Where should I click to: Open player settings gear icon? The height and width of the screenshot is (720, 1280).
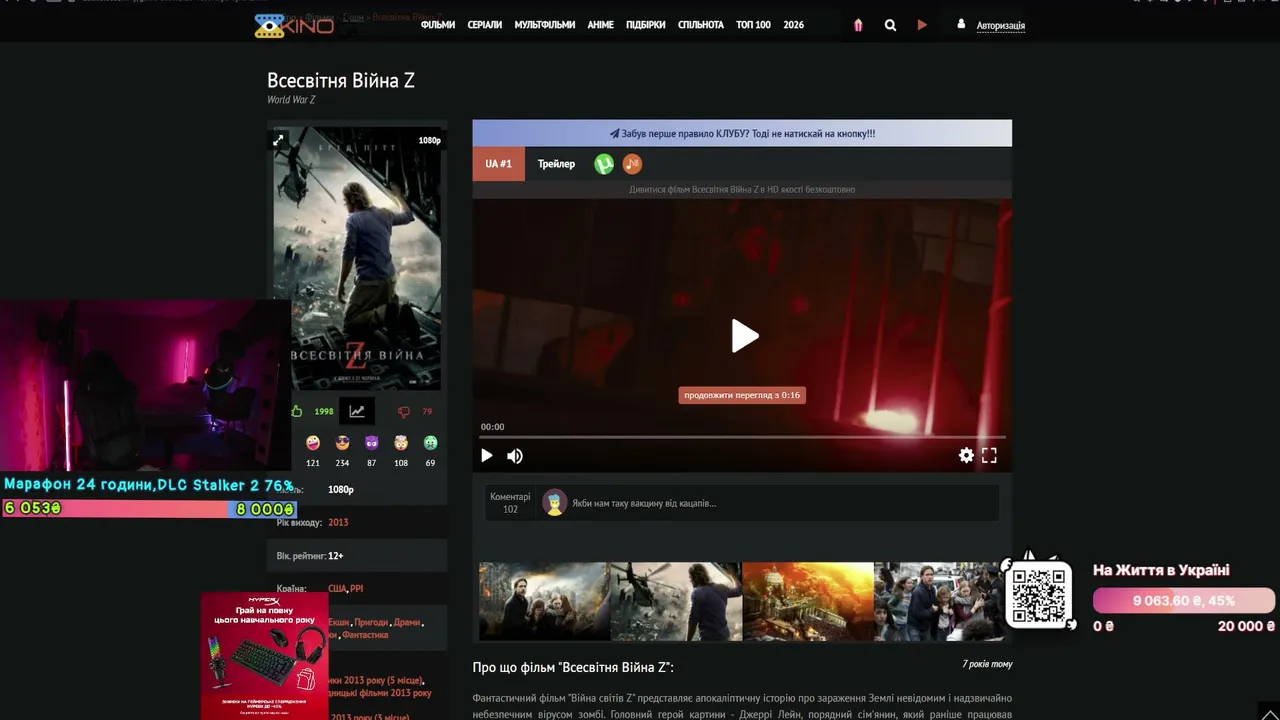(x=966, y=455)
